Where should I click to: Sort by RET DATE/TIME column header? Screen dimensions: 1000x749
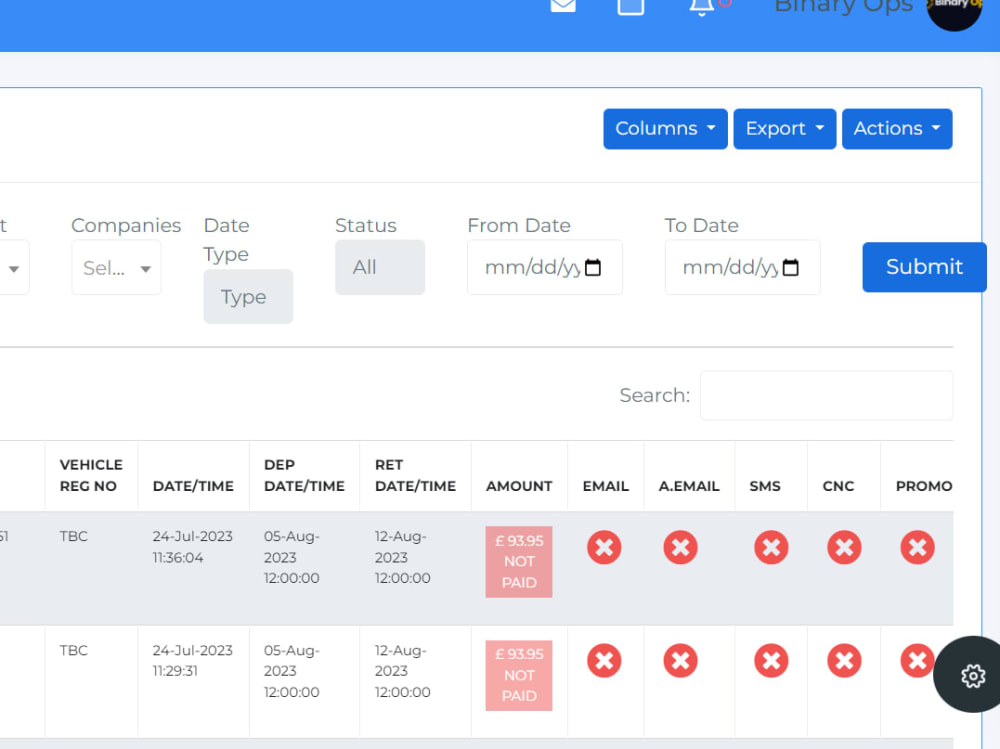415,475
